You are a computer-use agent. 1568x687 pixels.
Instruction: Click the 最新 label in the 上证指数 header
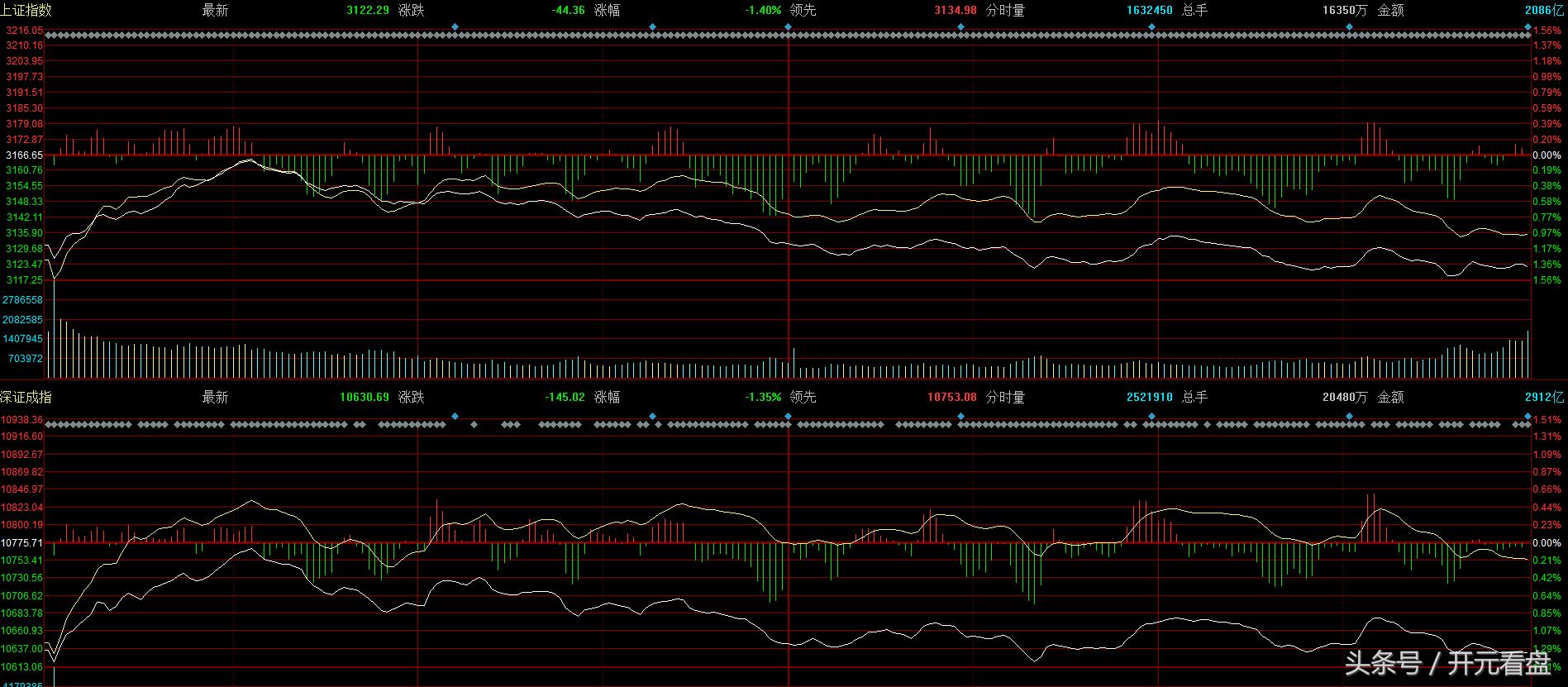(x=215, y=11)
